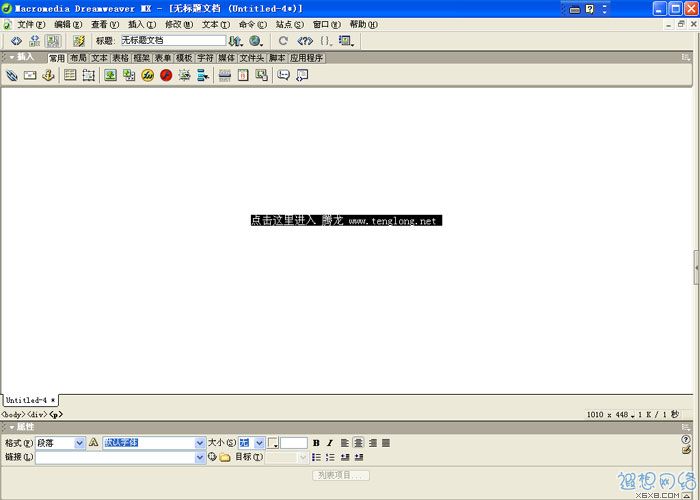Click the text outdent button

point(345,457)
